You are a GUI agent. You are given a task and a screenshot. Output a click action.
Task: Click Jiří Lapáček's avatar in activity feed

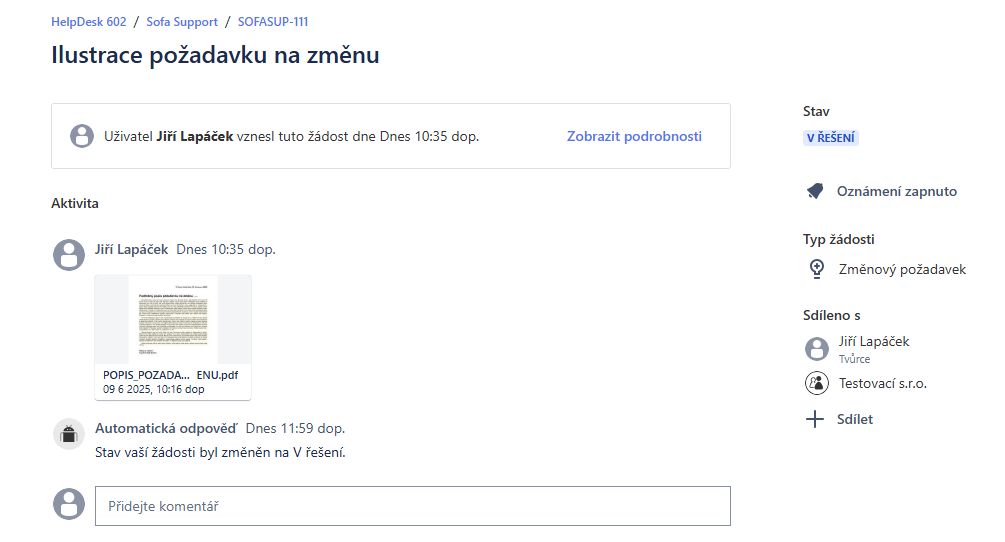69,254
